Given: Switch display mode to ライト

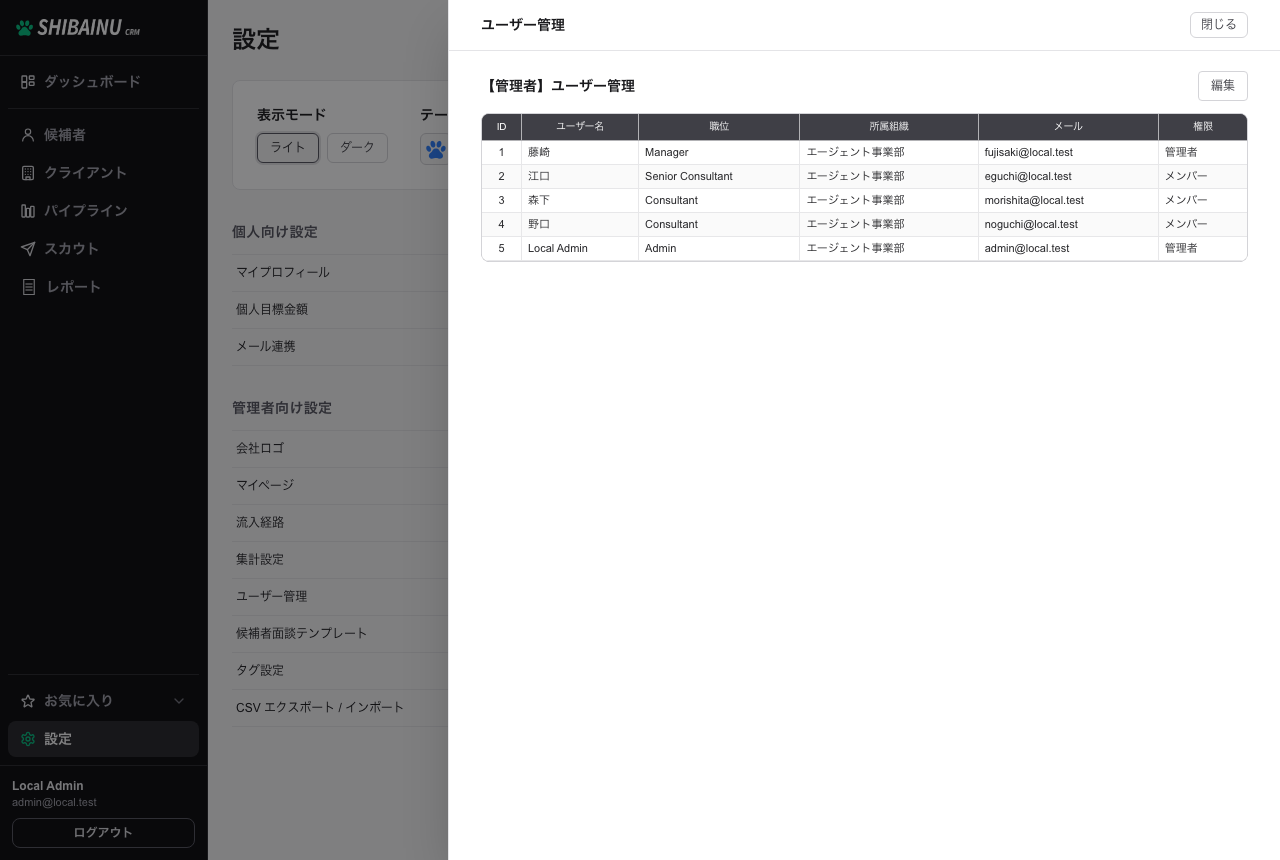Looking at the screenshot, I should [288, 147].
